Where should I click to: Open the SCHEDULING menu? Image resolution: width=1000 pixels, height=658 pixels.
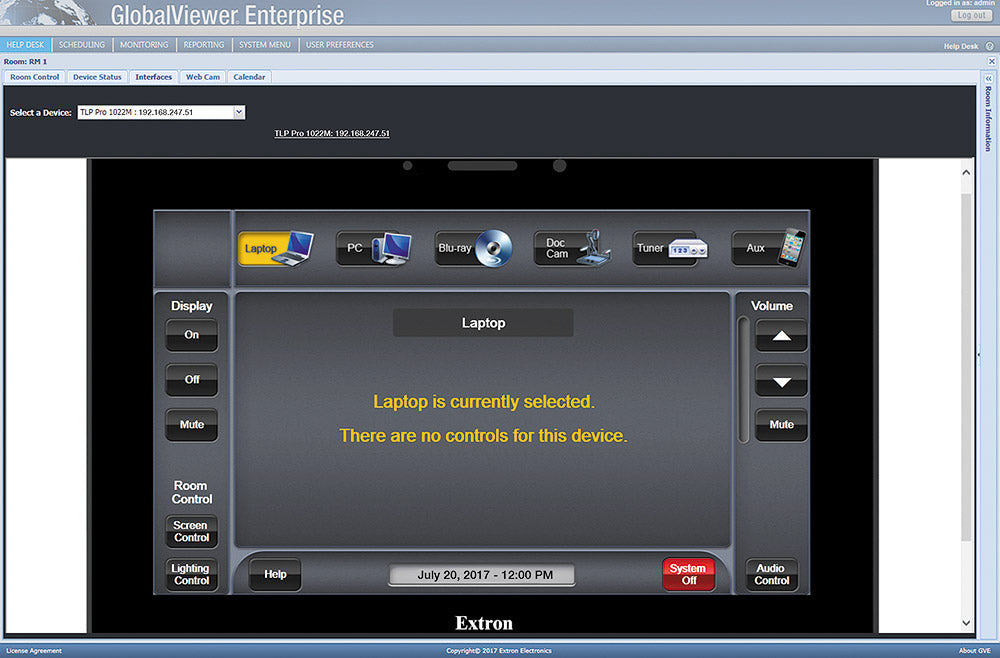[82, 45]
